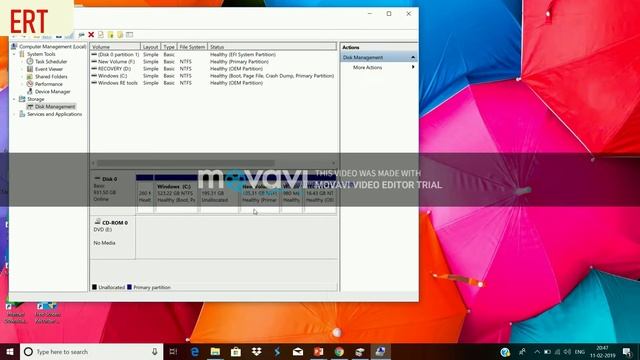Sort by the Volume column header

[x=115, y=47]
